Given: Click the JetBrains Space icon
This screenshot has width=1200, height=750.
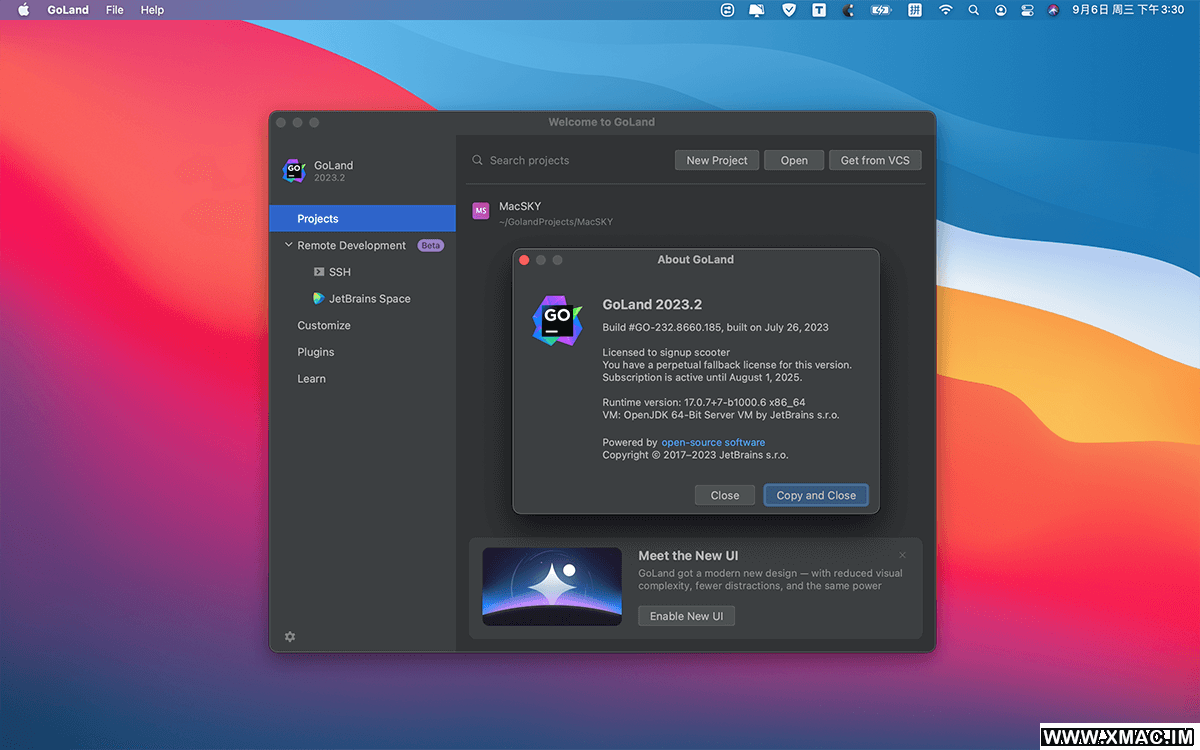Looking at the screenshot, I should [318, 299].
